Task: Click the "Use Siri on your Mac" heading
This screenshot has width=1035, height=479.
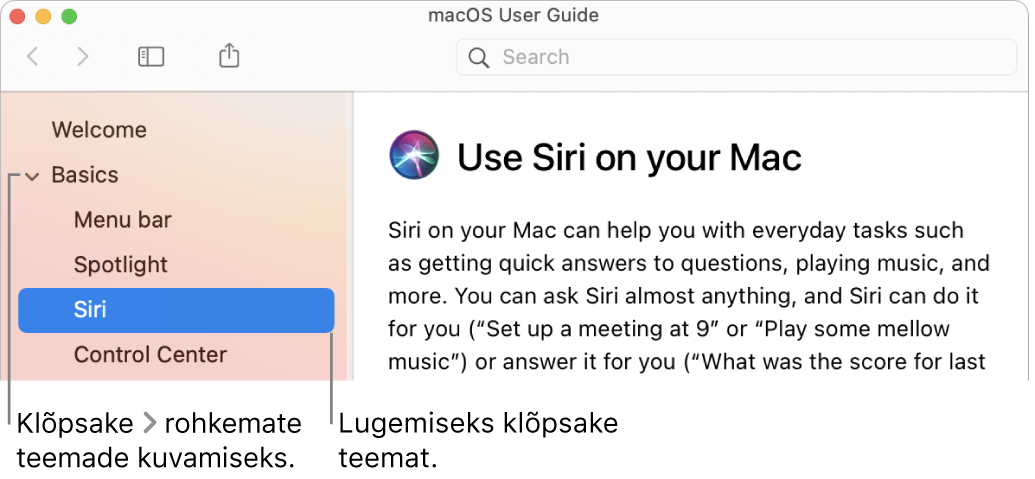Action: pos(629,158)
